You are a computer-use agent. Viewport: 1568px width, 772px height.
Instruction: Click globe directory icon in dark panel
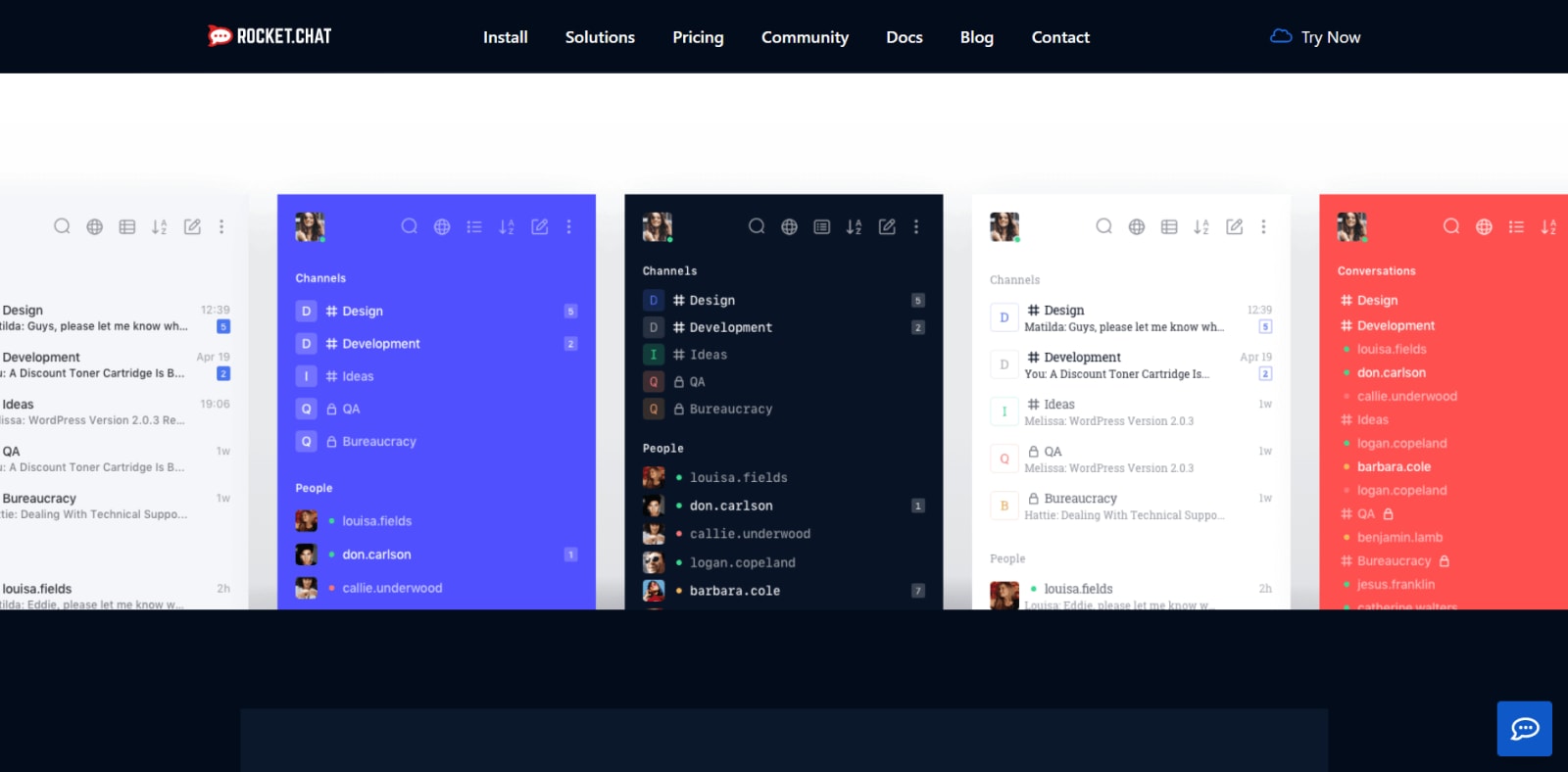789,226
